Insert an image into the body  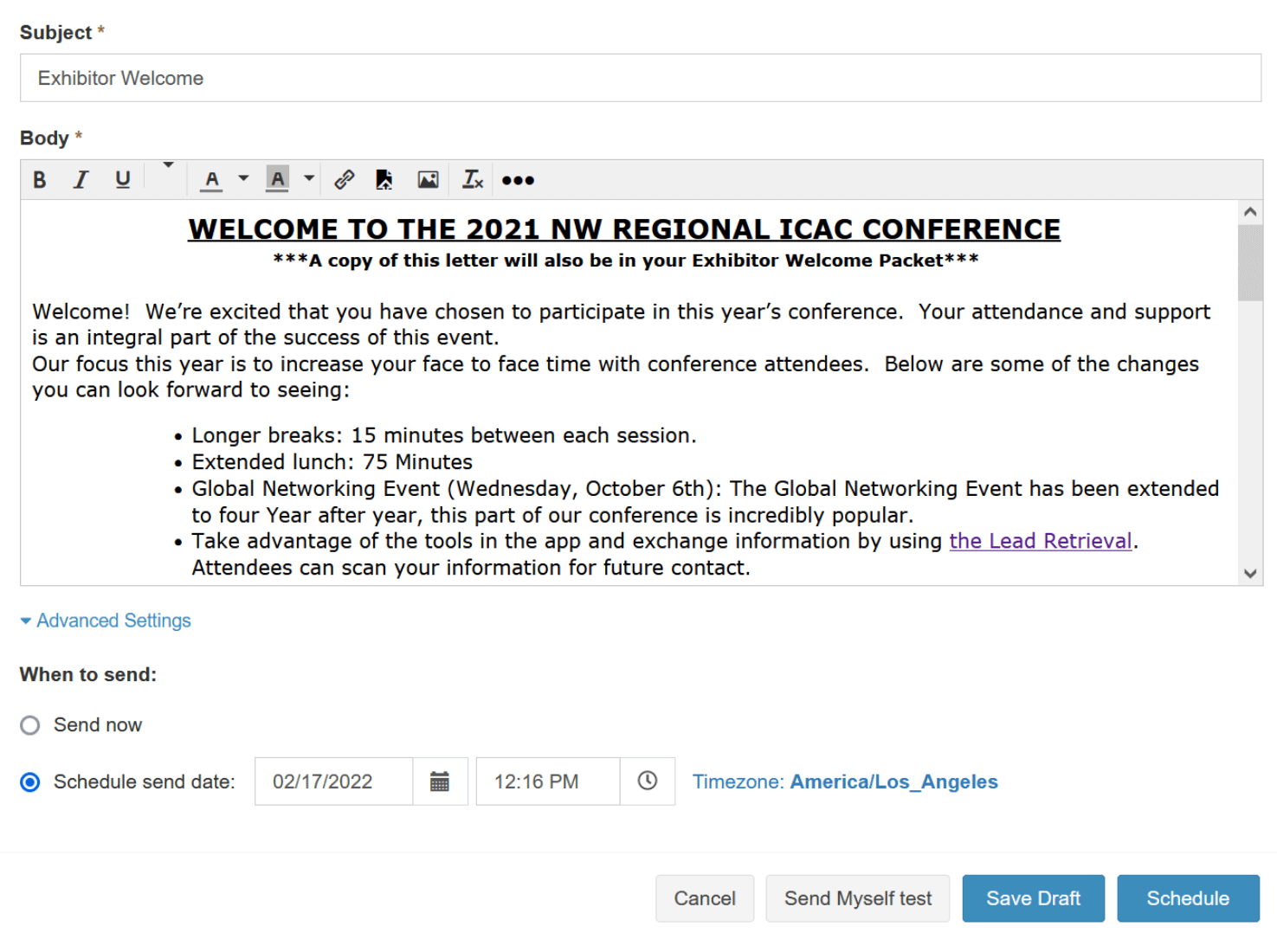[x=428, y=180]
